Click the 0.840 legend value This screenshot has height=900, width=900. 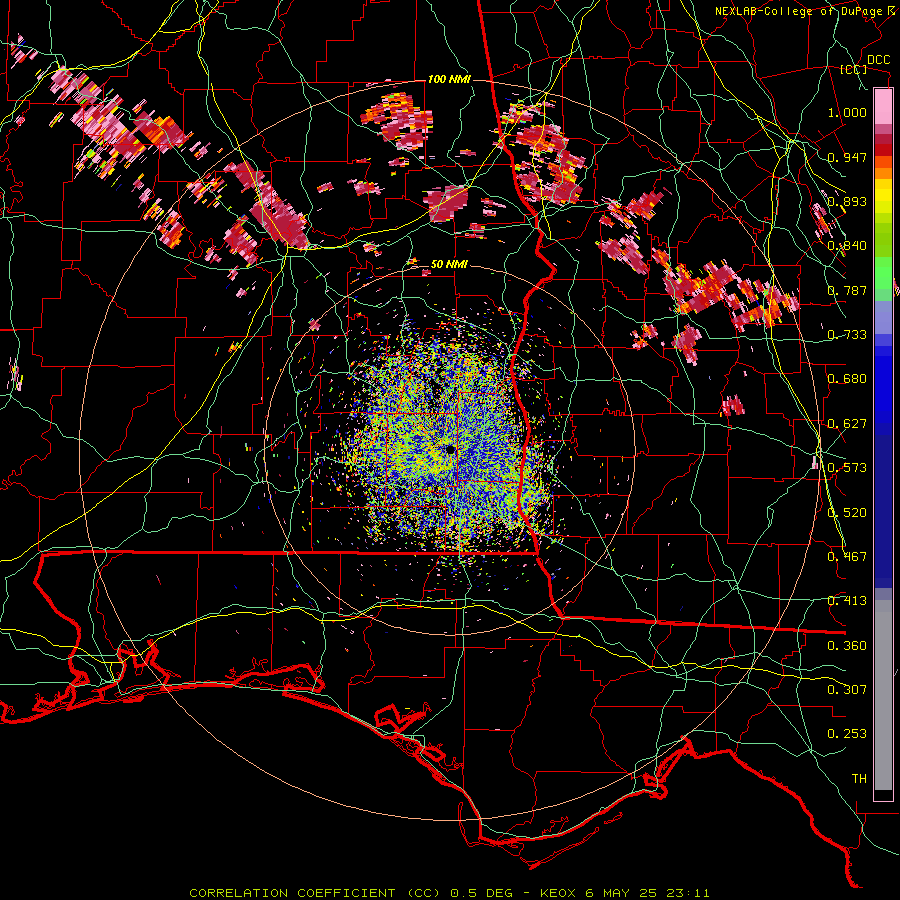(847, 246)
